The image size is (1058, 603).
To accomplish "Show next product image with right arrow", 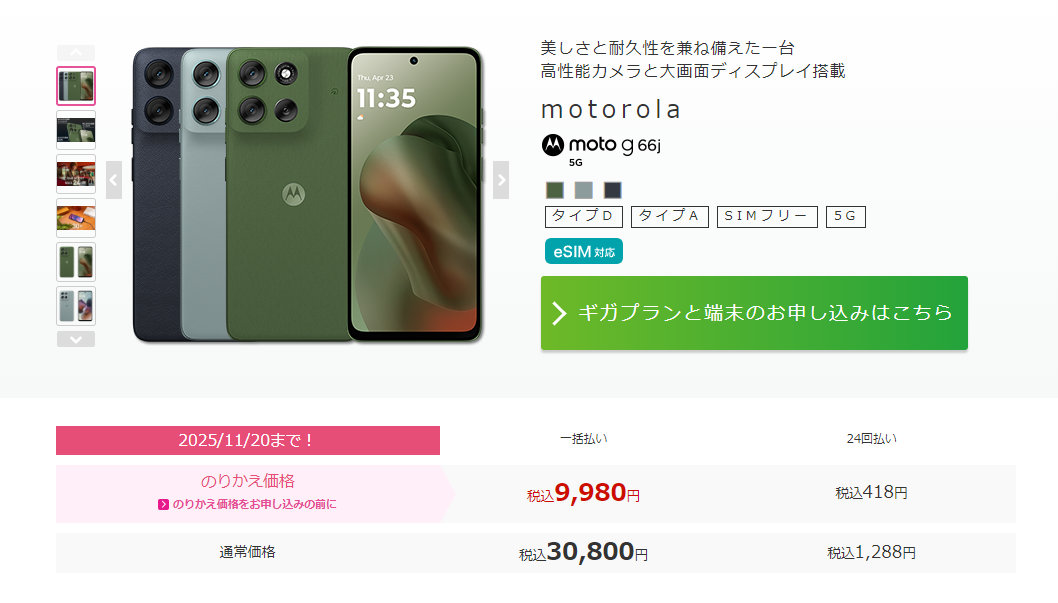I will click(501, 180).
